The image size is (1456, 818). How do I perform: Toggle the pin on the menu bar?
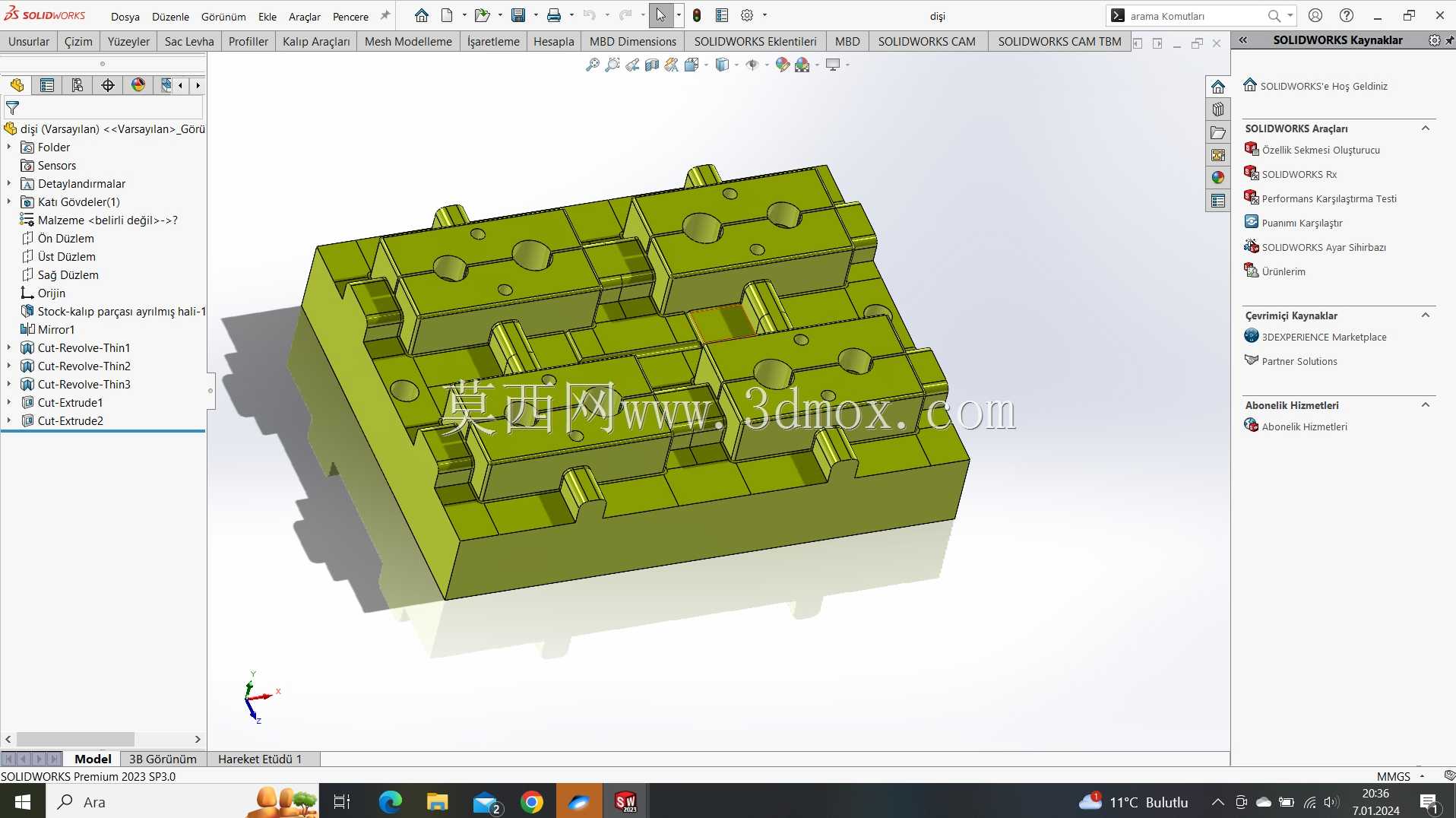pos(385,15)
